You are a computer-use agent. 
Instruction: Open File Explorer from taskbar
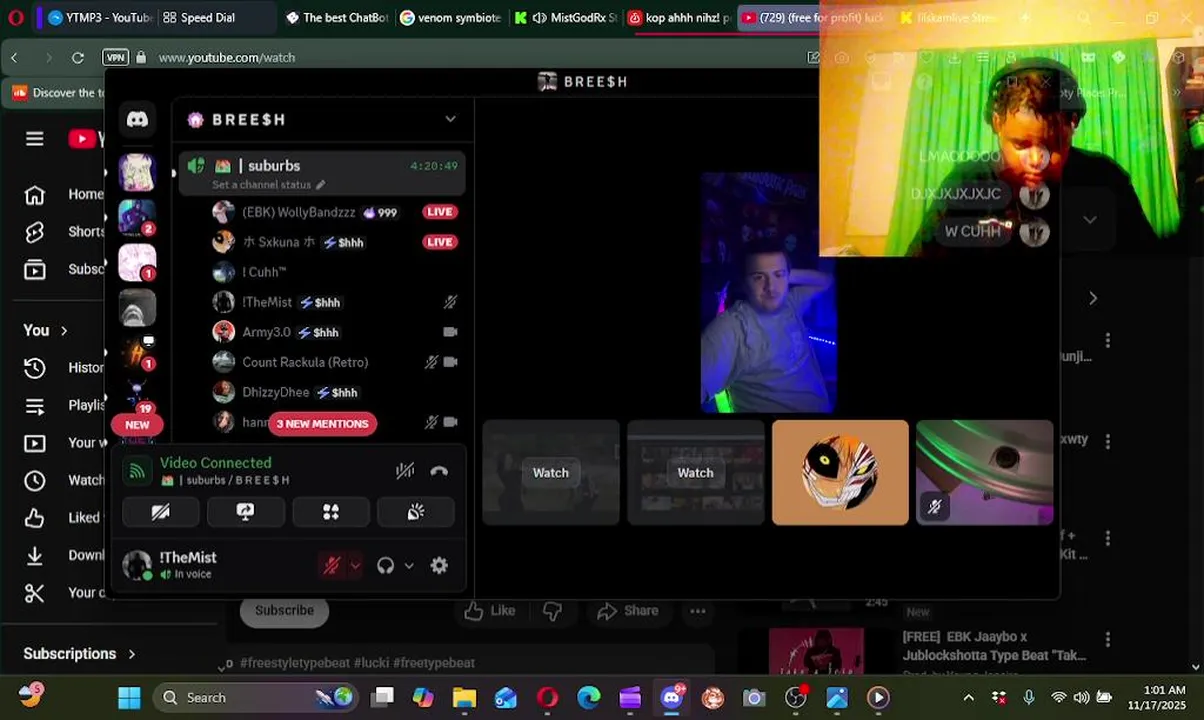(464, 697)
